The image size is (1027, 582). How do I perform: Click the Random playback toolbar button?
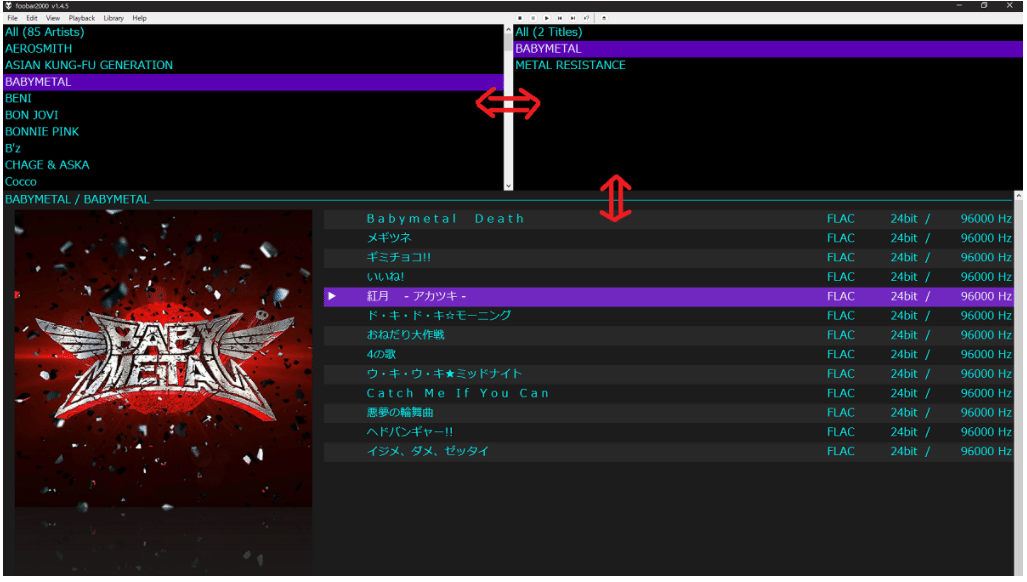[586, 18]
